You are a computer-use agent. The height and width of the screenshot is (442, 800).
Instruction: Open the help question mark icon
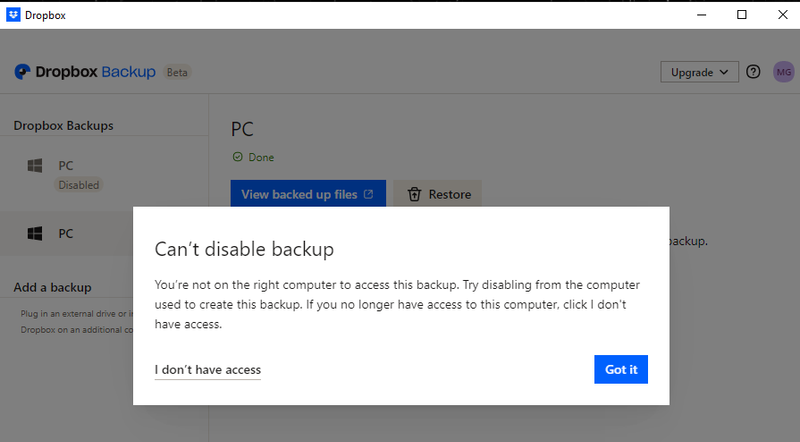coord(753,72)
